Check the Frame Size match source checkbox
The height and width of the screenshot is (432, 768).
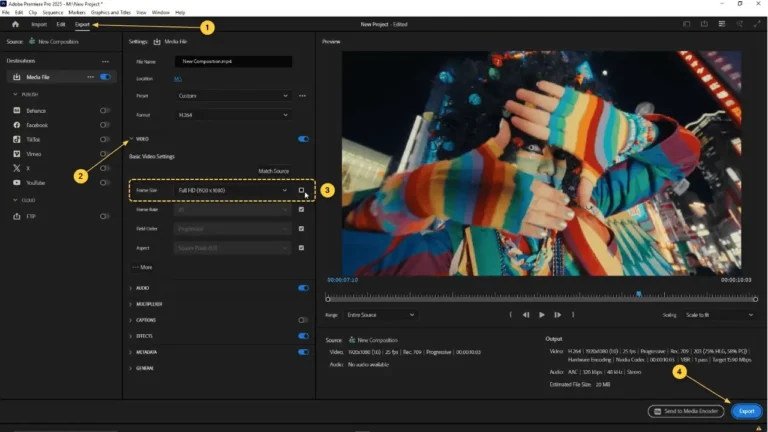(x=301, y=190)
